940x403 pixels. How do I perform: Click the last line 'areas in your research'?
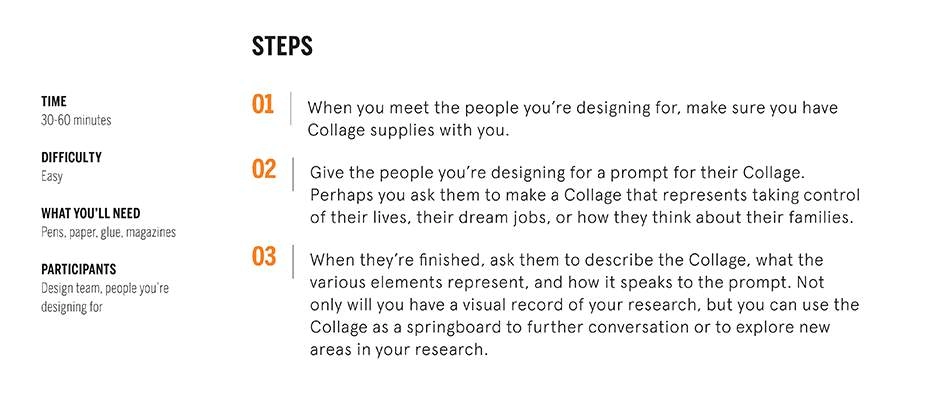[x=399, y=349]
